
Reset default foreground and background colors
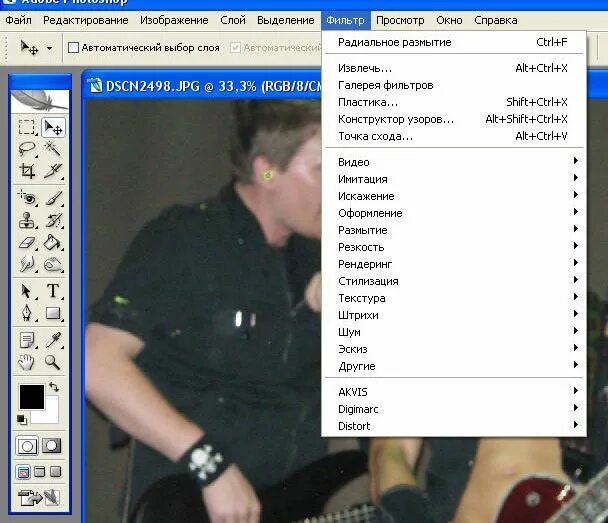pos(22,419)
